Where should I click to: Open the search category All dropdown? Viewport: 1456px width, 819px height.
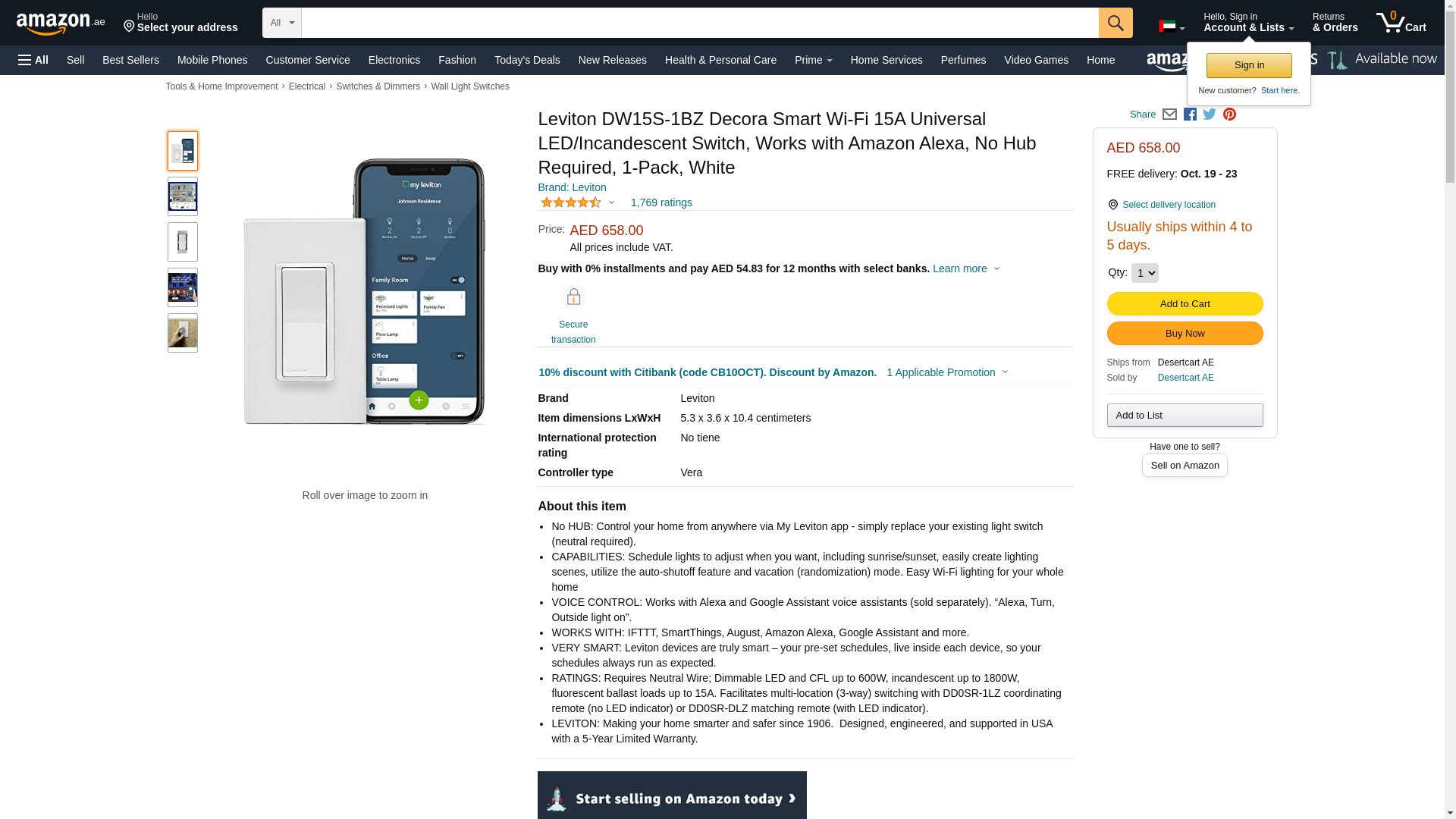[x=281, y=23]
